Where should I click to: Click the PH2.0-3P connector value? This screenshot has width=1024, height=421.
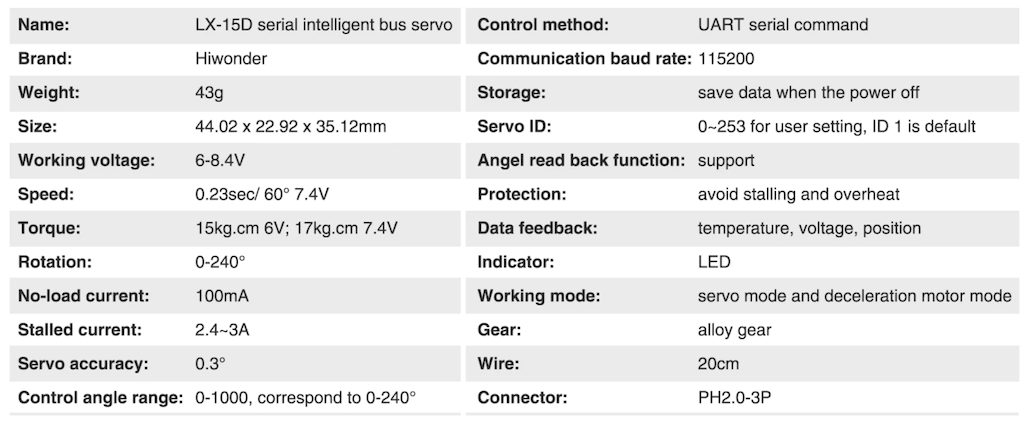click(734, 398)
